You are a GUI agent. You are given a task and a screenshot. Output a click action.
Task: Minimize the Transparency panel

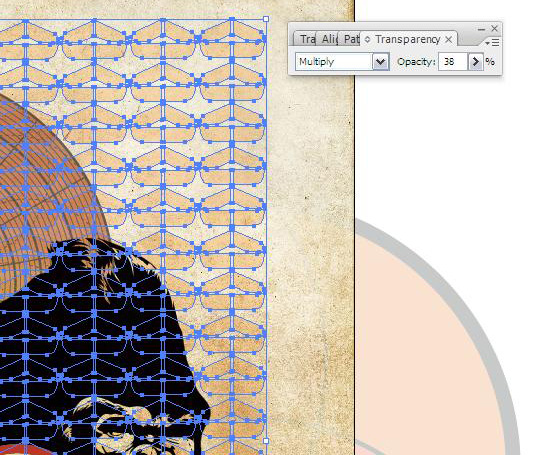481,29
